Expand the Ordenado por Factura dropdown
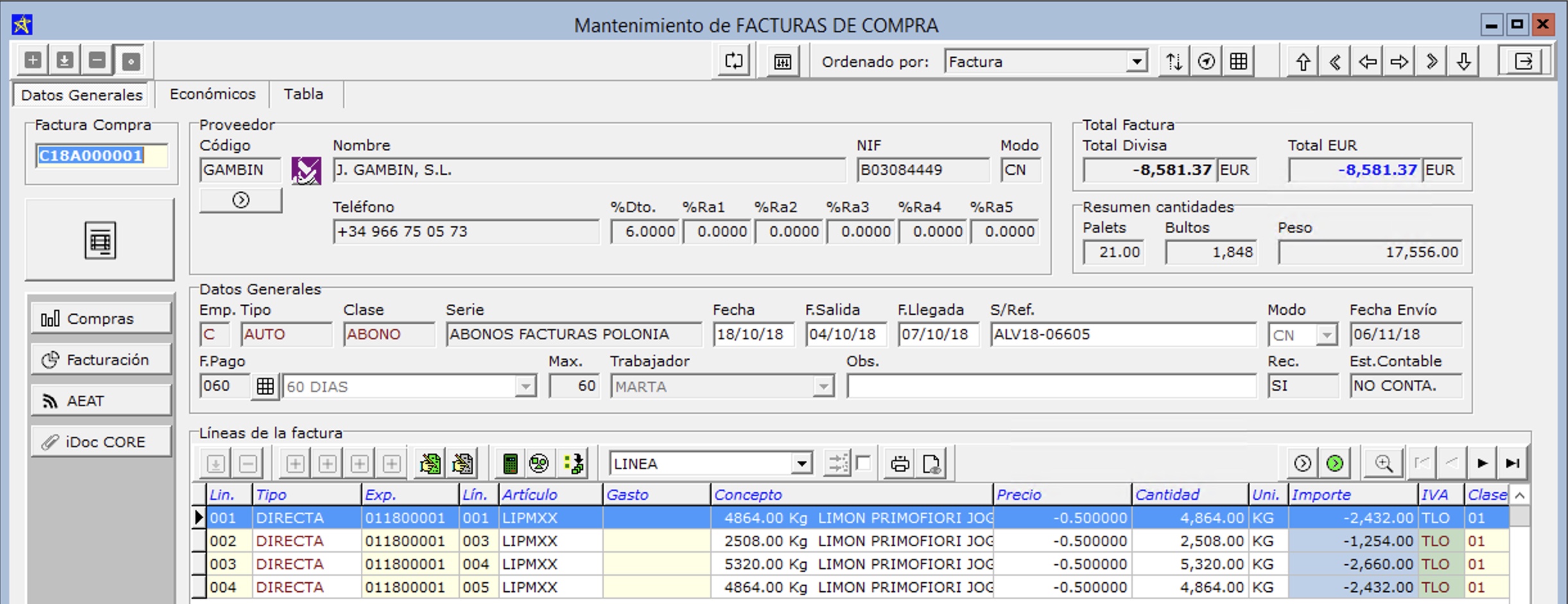This screenshot has height=604, width=1568. coord(1137,62)
